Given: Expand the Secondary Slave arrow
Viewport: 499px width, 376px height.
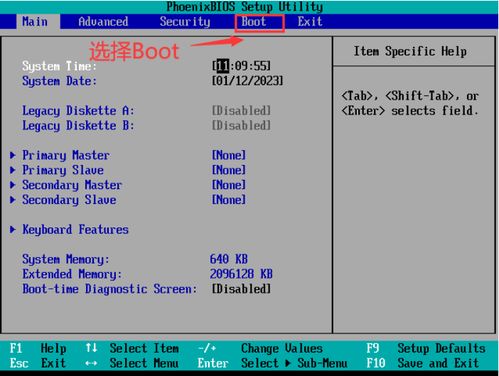Looking at the screenshot, I should coord(13,200).
